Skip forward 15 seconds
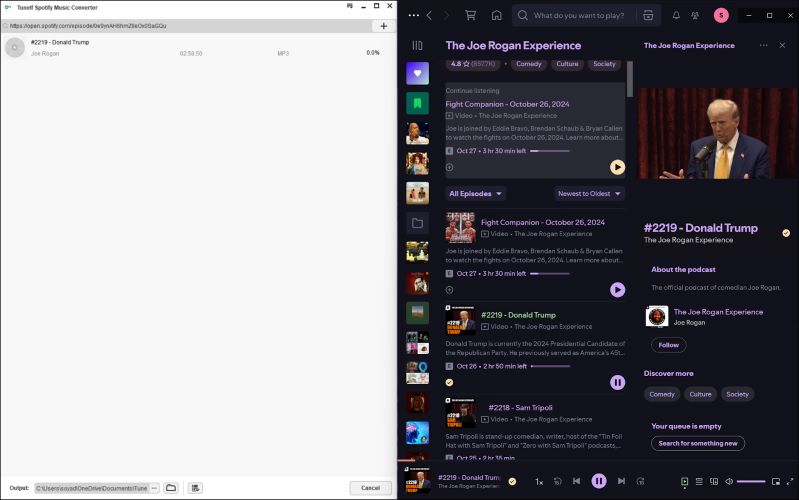The height and width of the screenshot is (500, 799). [641, 481]
